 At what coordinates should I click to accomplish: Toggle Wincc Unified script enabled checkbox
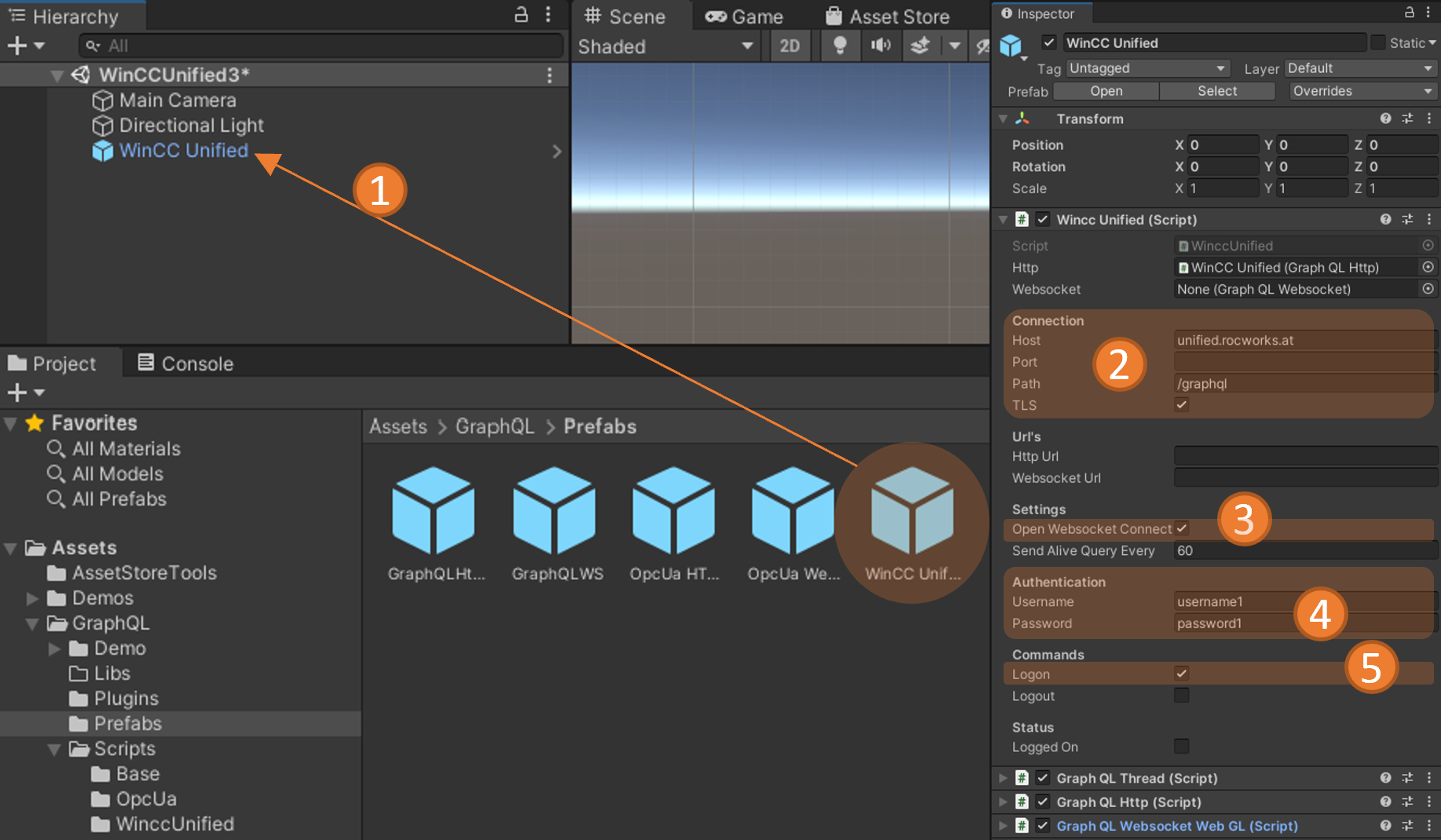(1043, 219)
